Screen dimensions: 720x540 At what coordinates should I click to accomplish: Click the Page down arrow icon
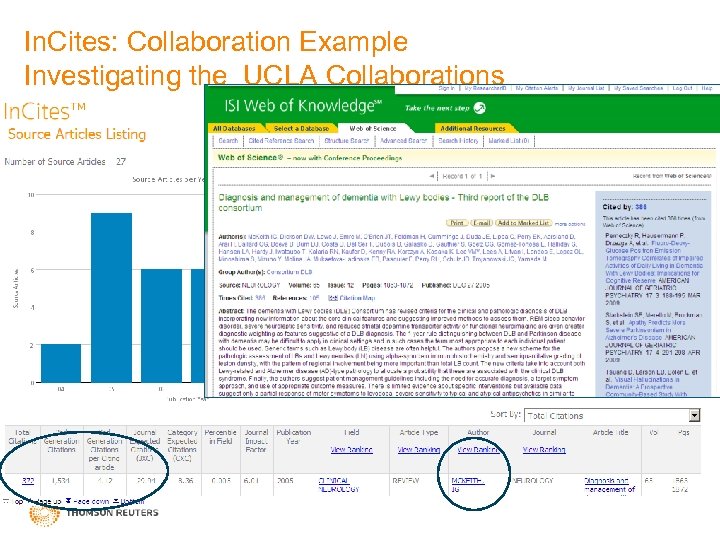point(68,501)
